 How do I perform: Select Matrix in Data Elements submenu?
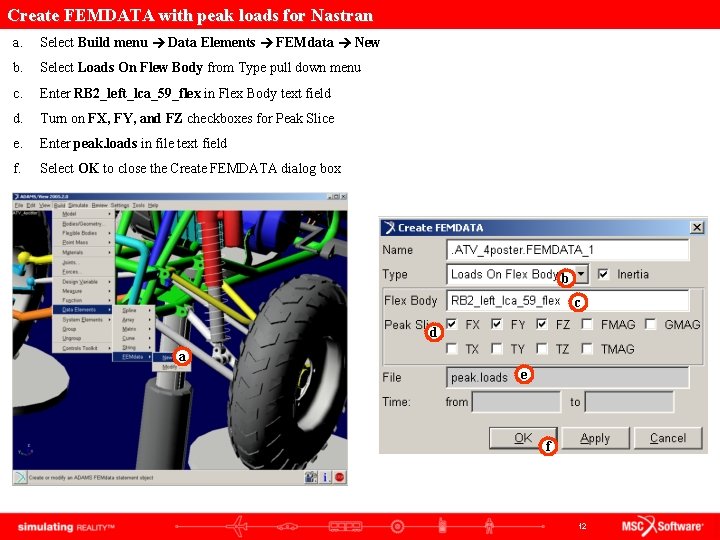click(x=133, y=329)
